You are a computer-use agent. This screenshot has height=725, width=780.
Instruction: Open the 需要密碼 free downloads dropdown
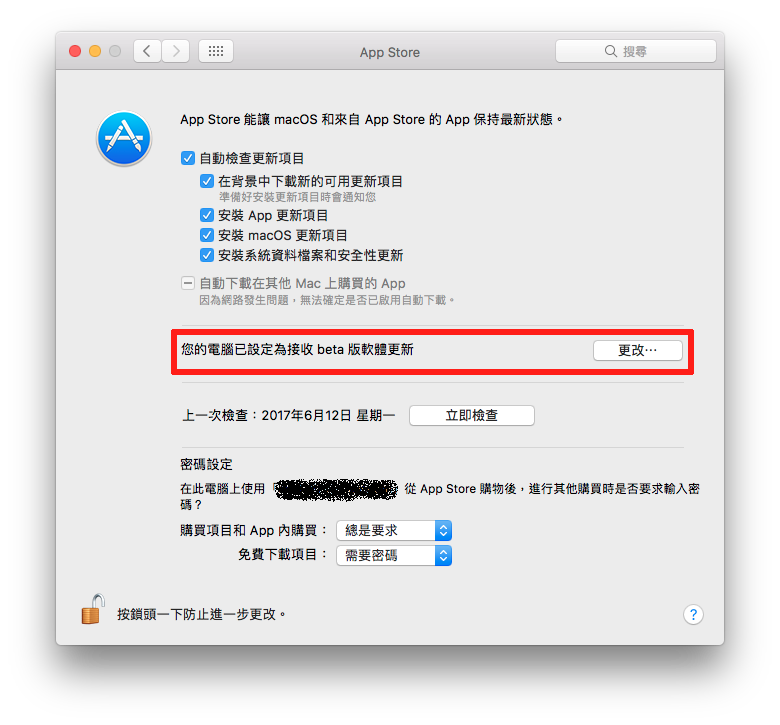coord(394,555)
